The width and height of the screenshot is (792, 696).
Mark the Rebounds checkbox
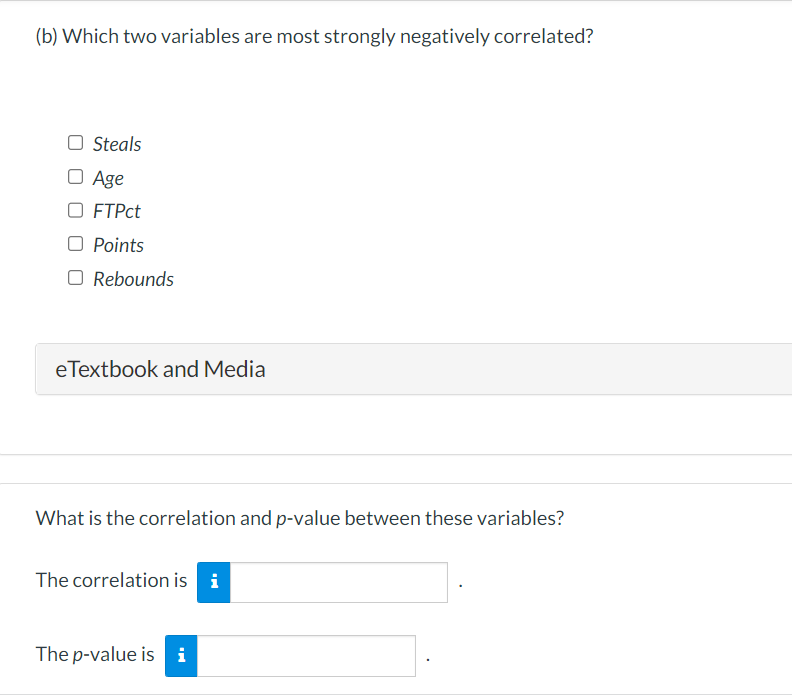pyautogui.click(x=76, y=278)
